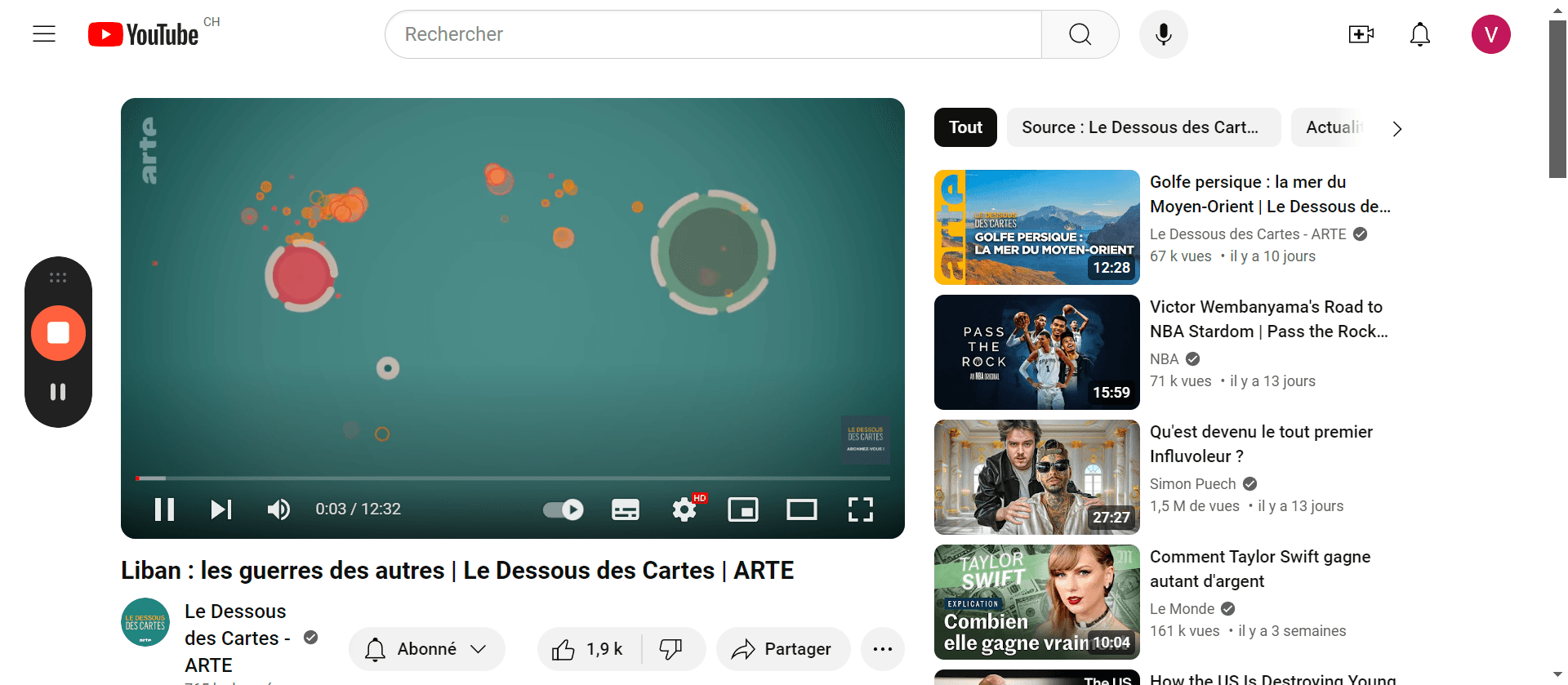Open notifications bell
Viewport: 1568px width, 685px height.
click(1420, 34)
